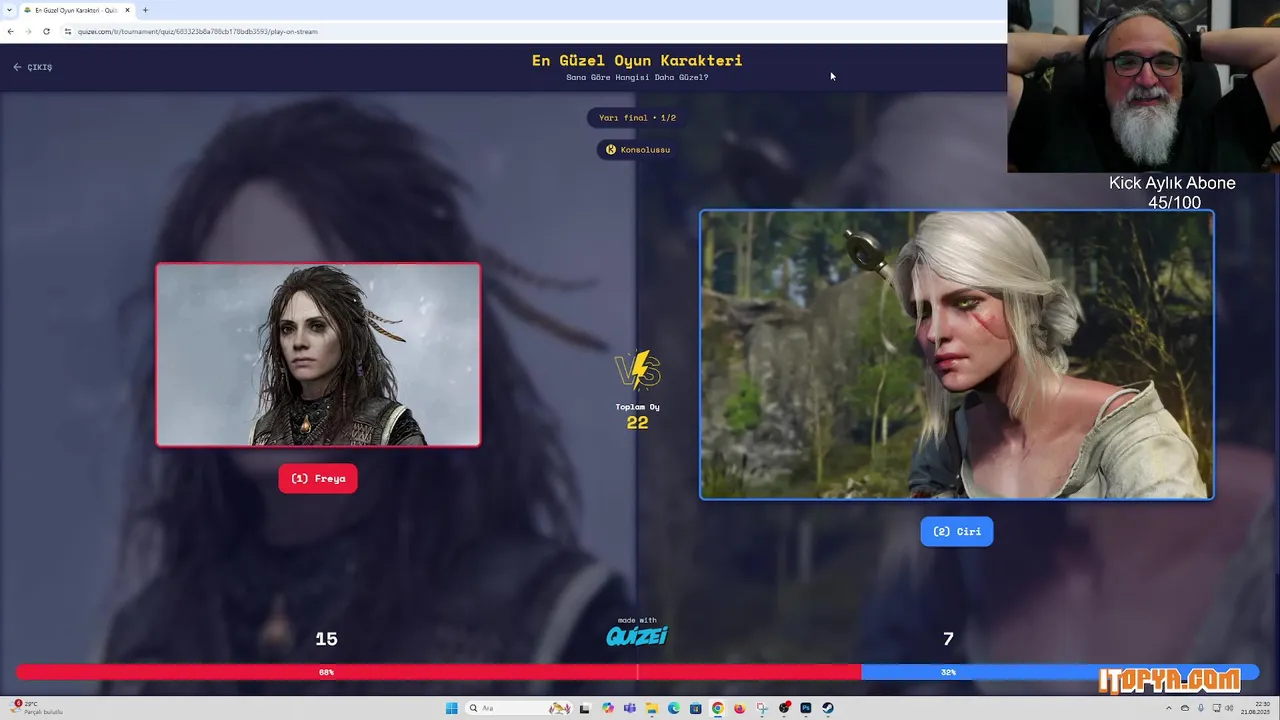This screenshot has width=1280, height=720.
Task: Open the weather widget on the taskbar
Action: 38,708
